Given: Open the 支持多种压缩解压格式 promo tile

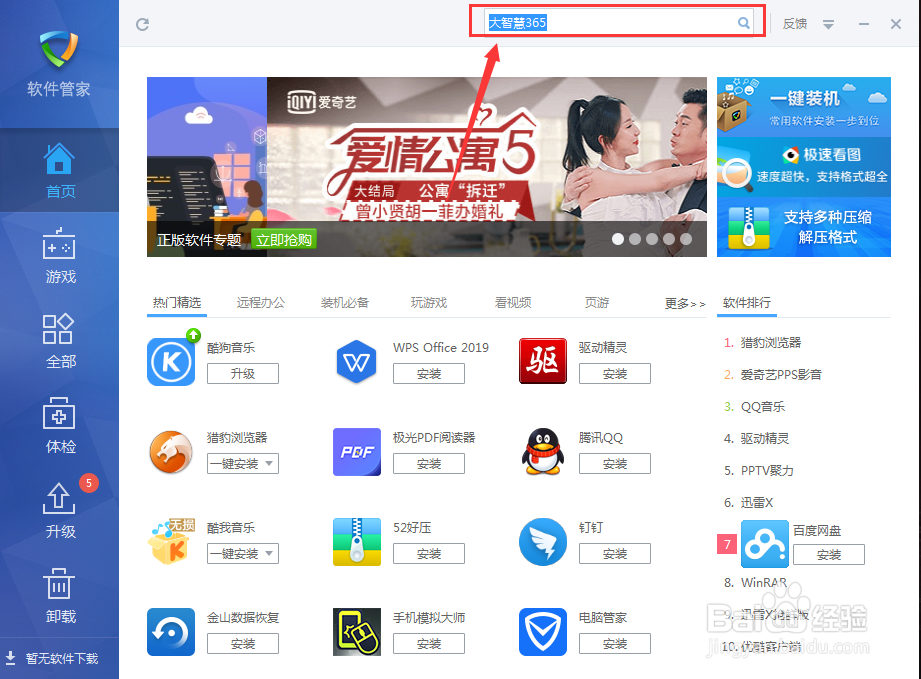Looking at the screenshot, I should [x=804, y=227].
